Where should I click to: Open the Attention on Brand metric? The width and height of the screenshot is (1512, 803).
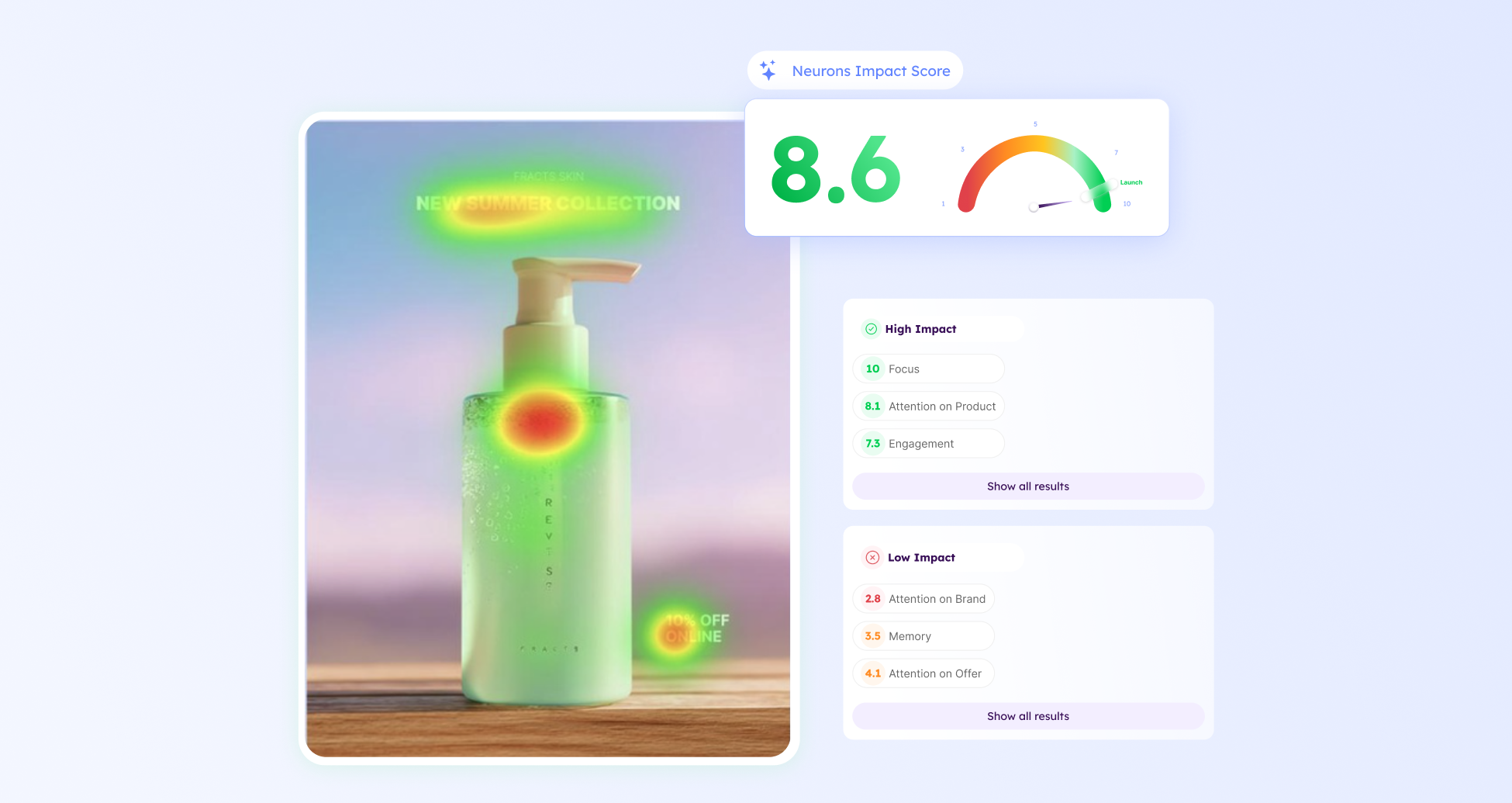[923, 599]
